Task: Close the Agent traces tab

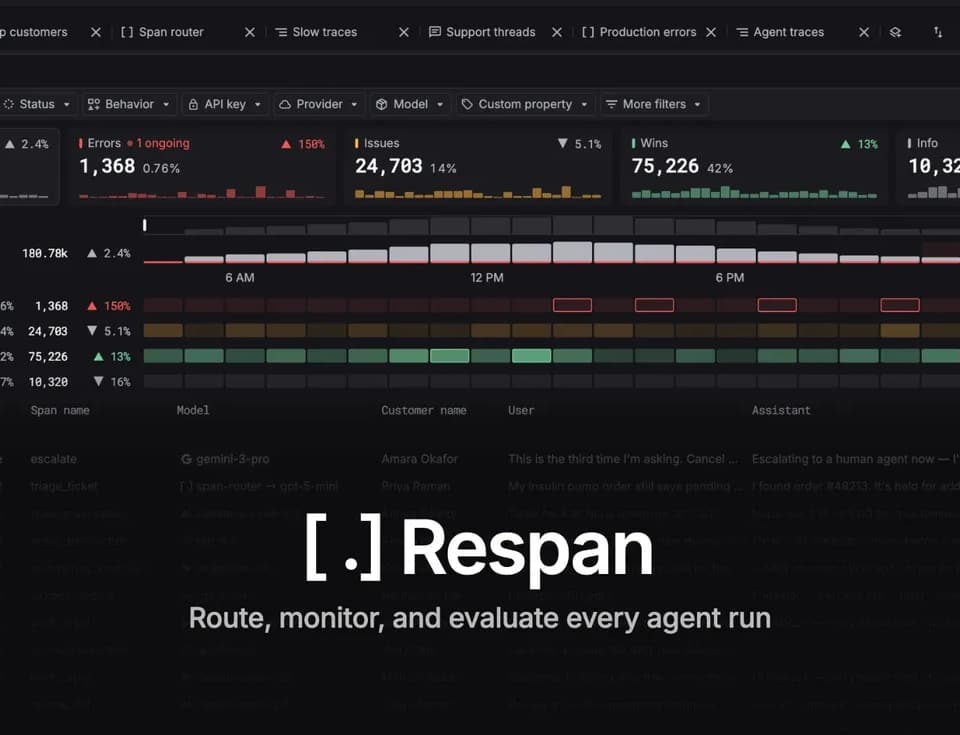Action: [x=864, y=32]
